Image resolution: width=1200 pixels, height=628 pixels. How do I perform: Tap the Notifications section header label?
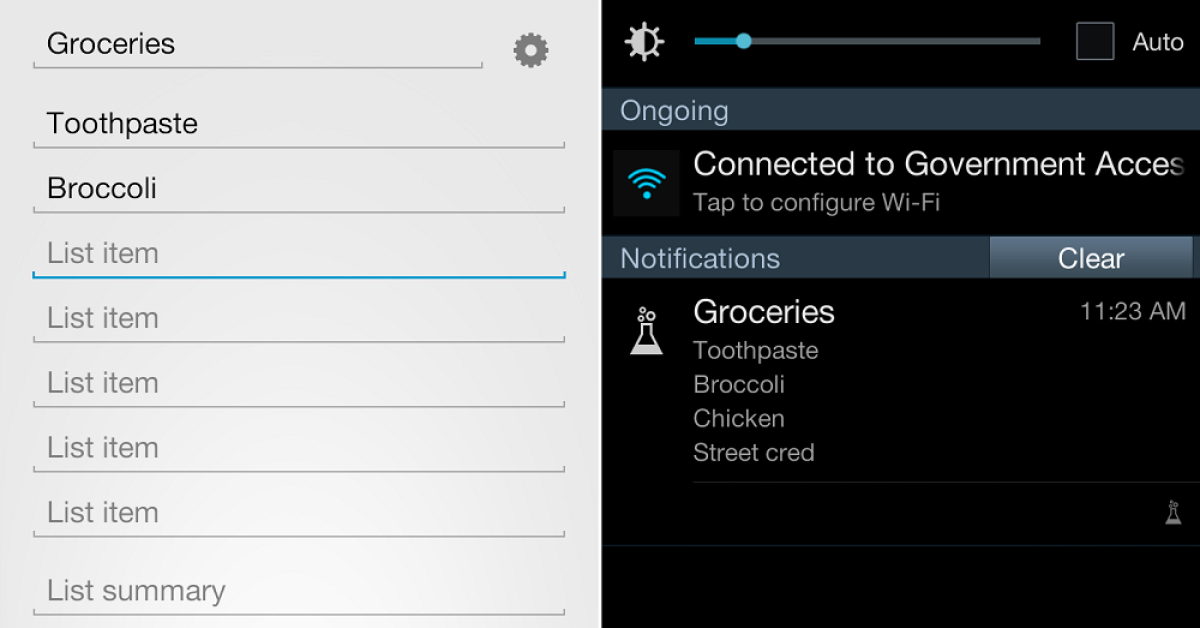click(700, 258)
